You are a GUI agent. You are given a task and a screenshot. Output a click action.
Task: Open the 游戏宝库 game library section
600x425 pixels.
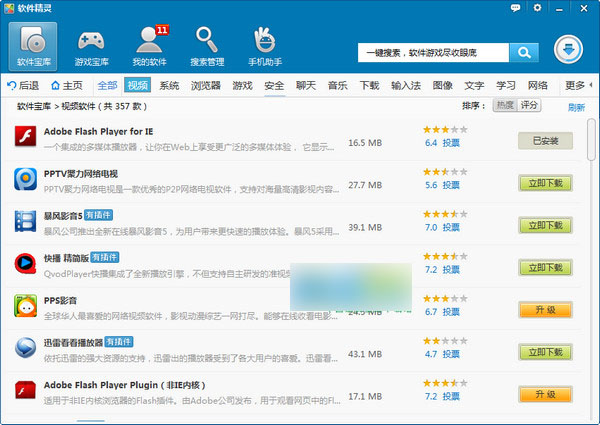[91, 46]
